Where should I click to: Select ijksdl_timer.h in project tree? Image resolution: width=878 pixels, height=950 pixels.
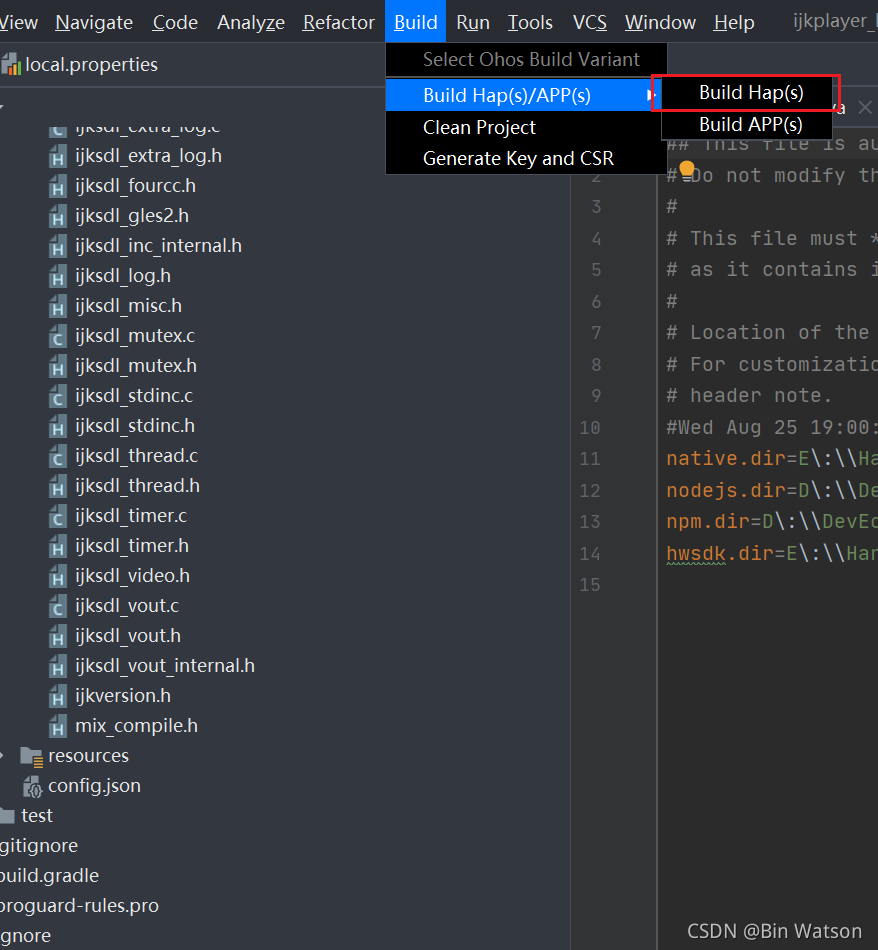click(x=132, y=545)
